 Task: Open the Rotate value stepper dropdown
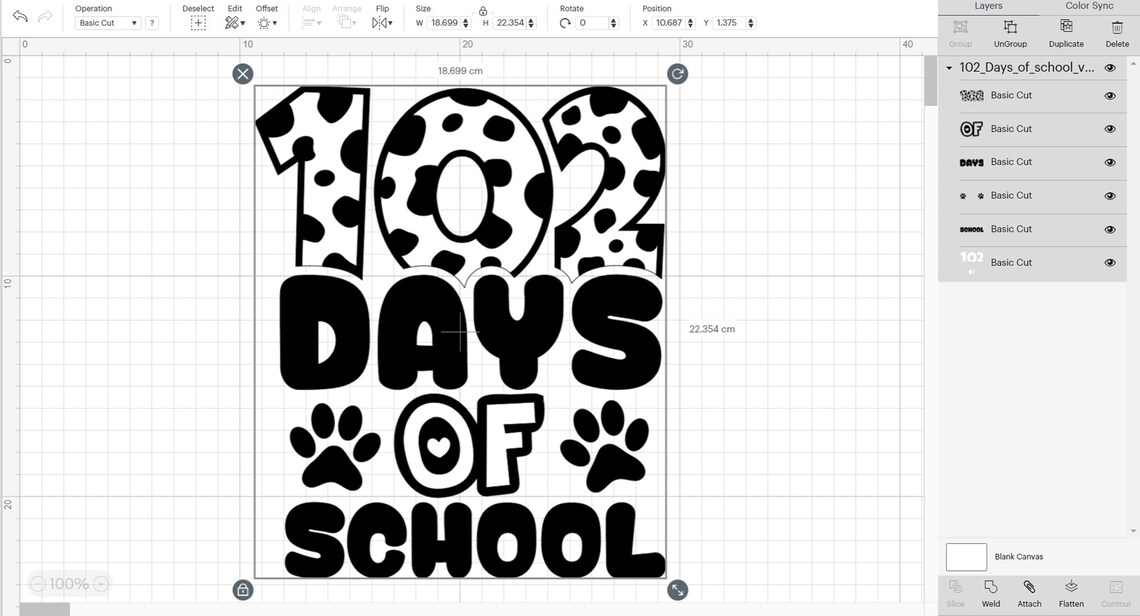click(612, 22)
